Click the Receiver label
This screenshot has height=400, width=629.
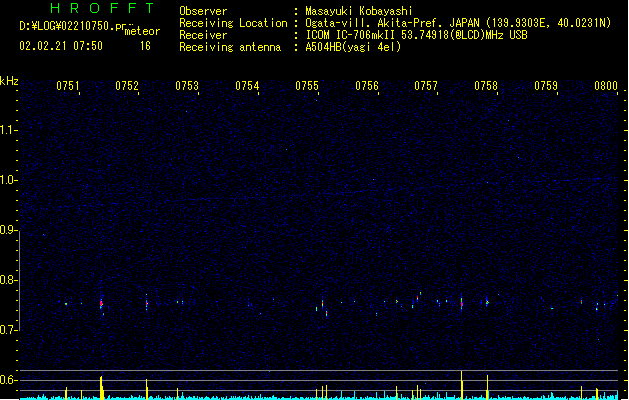pyautogui.click(x=203, y=35)
